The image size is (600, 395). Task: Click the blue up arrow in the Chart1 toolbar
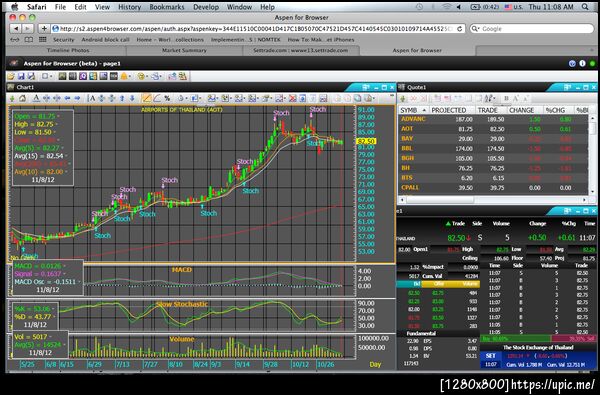[122, 98]
